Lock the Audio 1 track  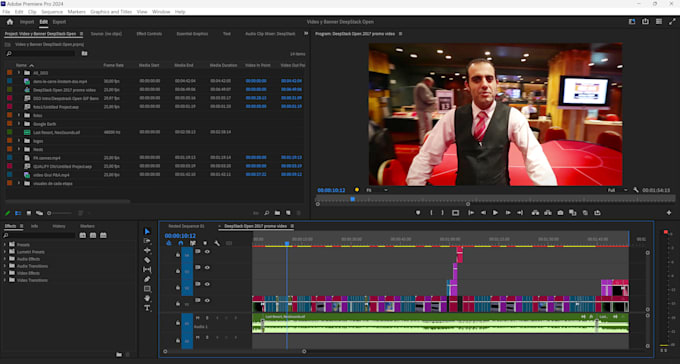coord(178,323)
